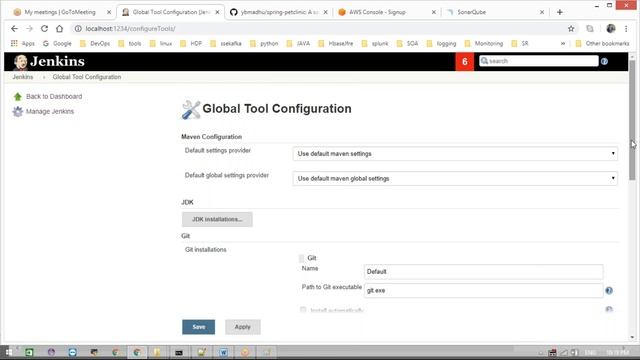Click the Apply button
Image resolution: width=640 pixels, height=360 pixels.
point(242,327)
